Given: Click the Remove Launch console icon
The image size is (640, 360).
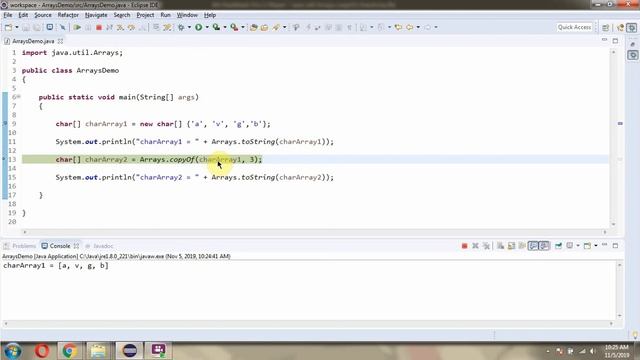Looking at the screenshot, I should pyautogui.click(x=476, y=246).
